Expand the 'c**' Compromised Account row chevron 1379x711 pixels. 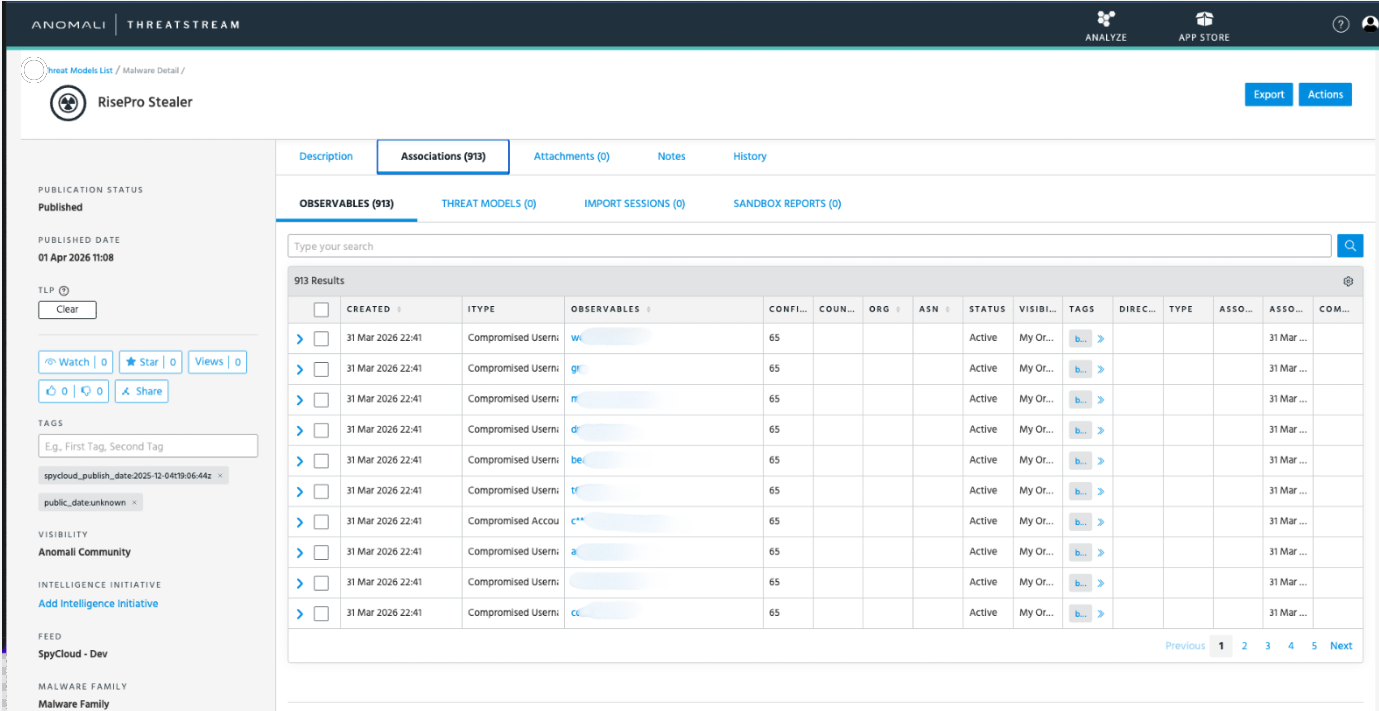click(x=299, y=522)
